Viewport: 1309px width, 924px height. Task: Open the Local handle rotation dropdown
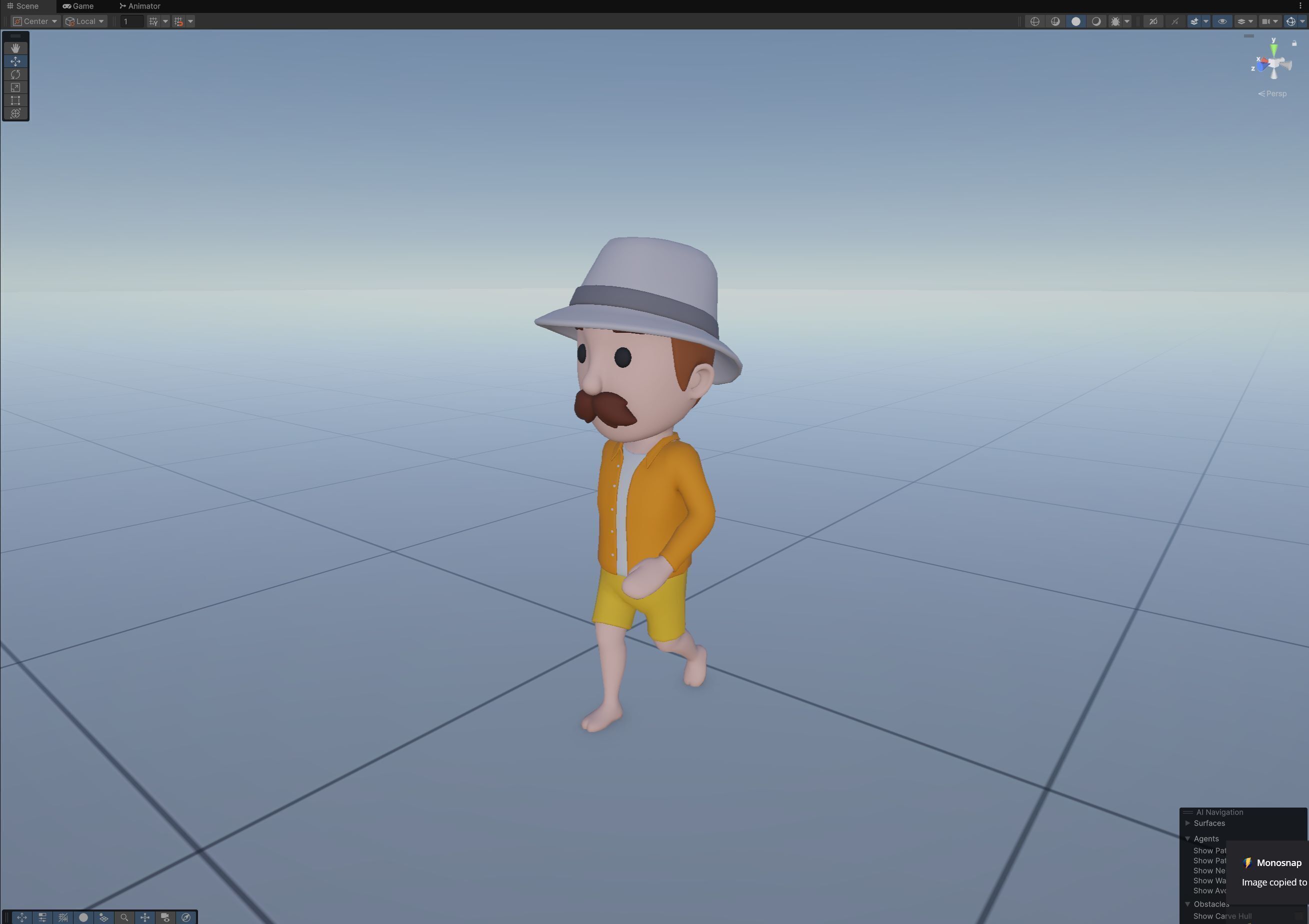click(85, 21)
